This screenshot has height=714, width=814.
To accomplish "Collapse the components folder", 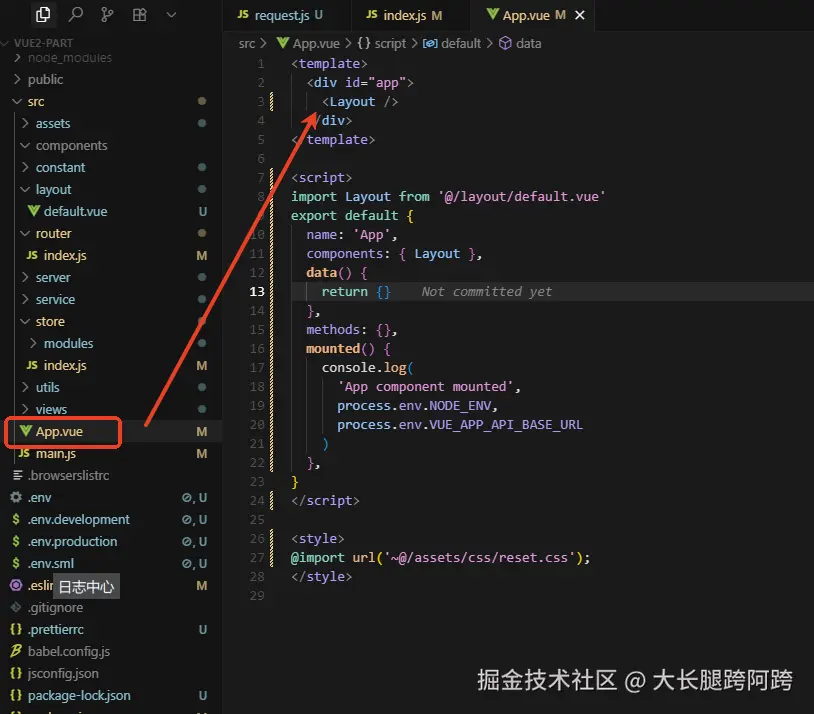I will click(71, 145).
